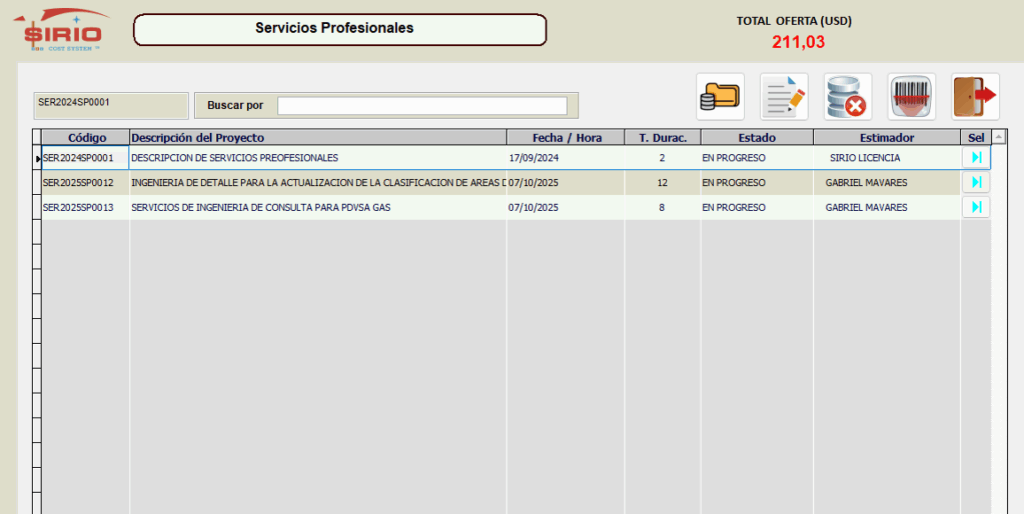Screen dimensions: 1024x514
Task: Sort by the Código column header
Action: [x=85, y=138]
